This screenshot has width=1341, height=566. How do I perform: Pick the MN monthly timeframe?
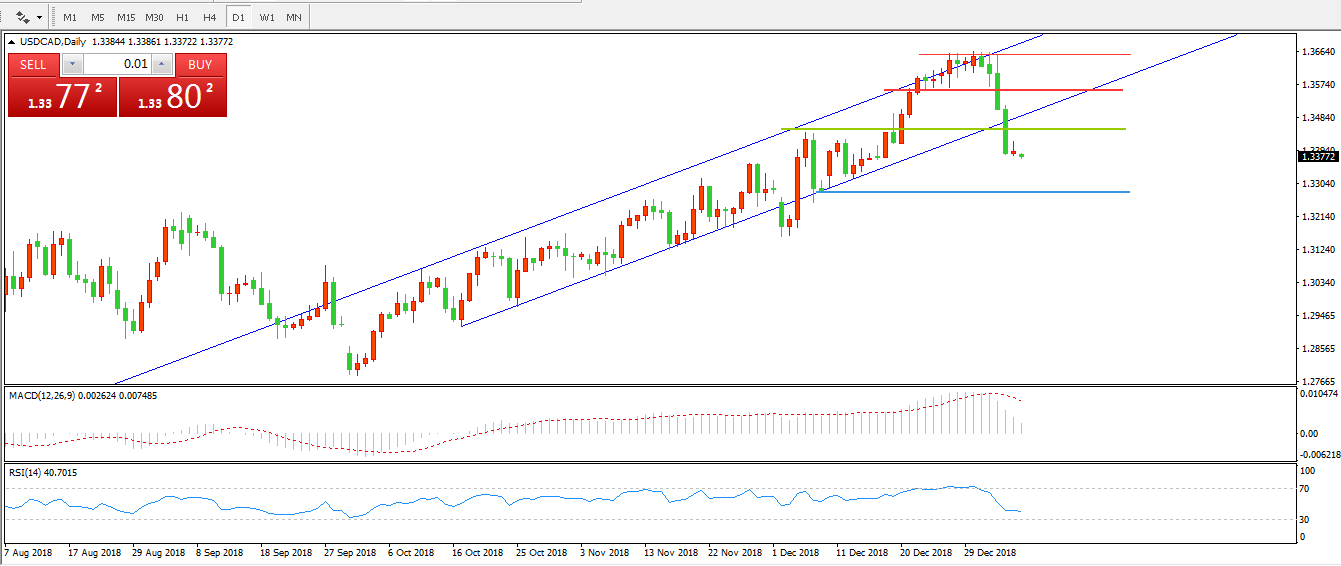coord(293,17)
